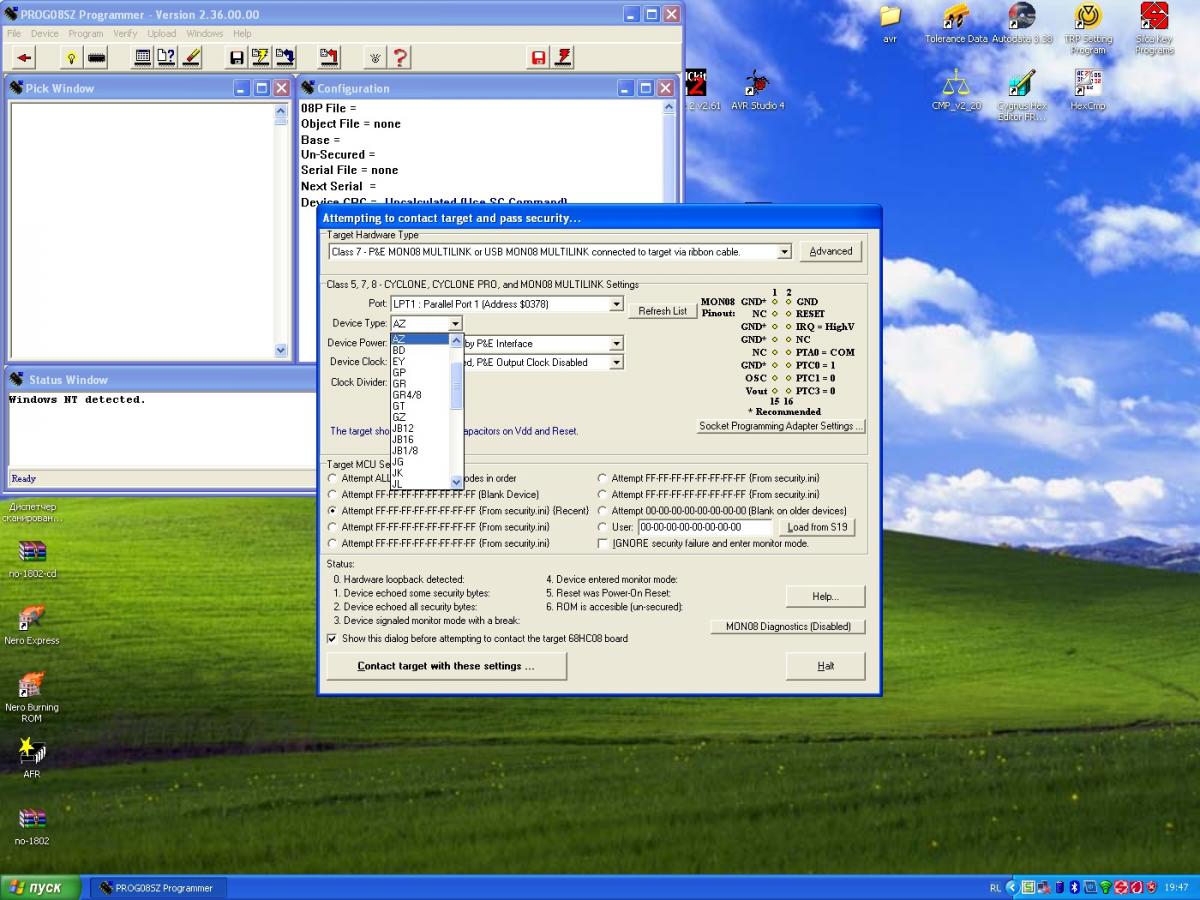Open Socket Programming Adapter Settings
1200x900 pixels.
pos(781,426)
